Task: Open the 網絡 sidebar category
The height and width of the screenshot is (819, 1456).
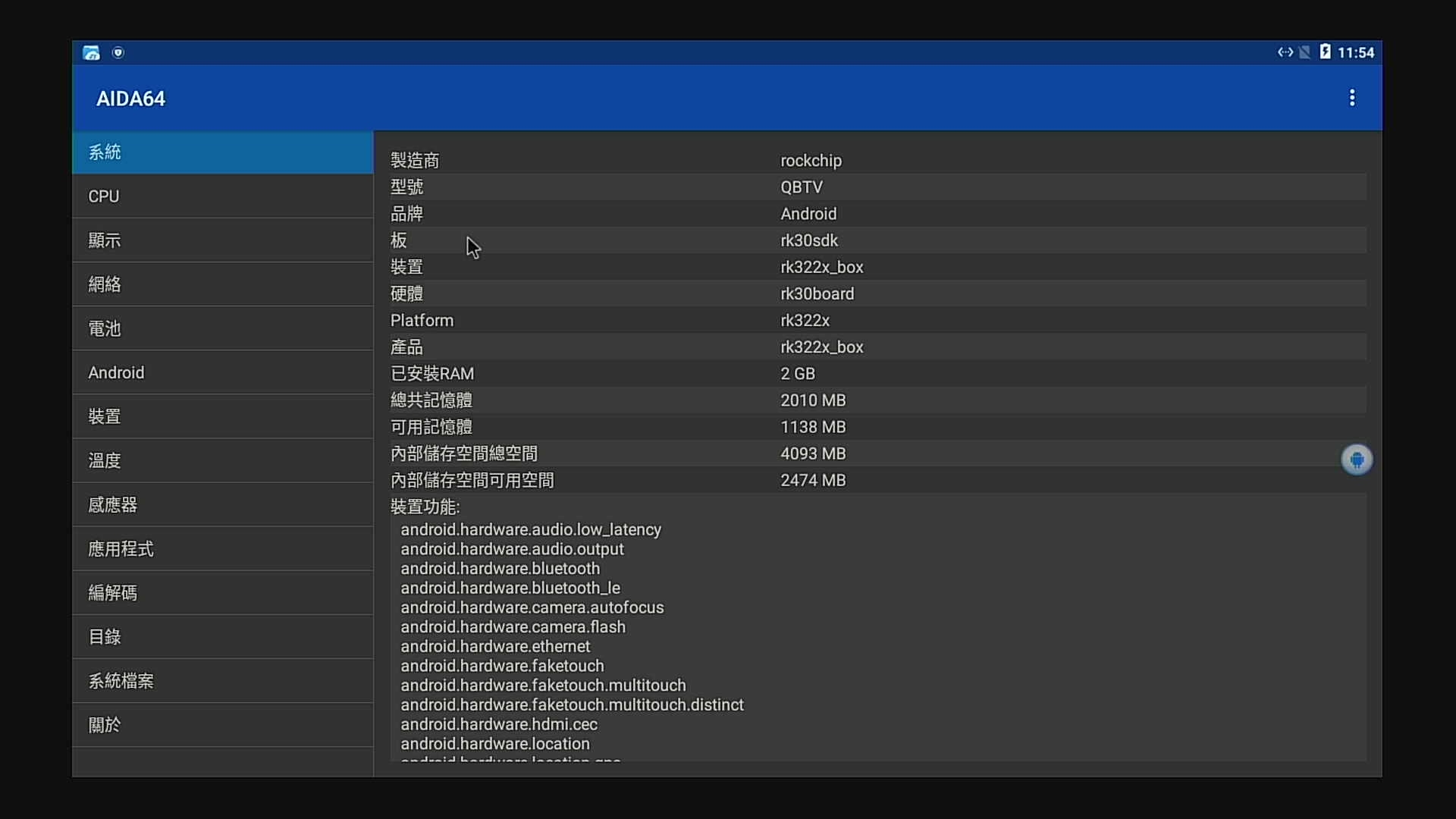Action: 223,284
